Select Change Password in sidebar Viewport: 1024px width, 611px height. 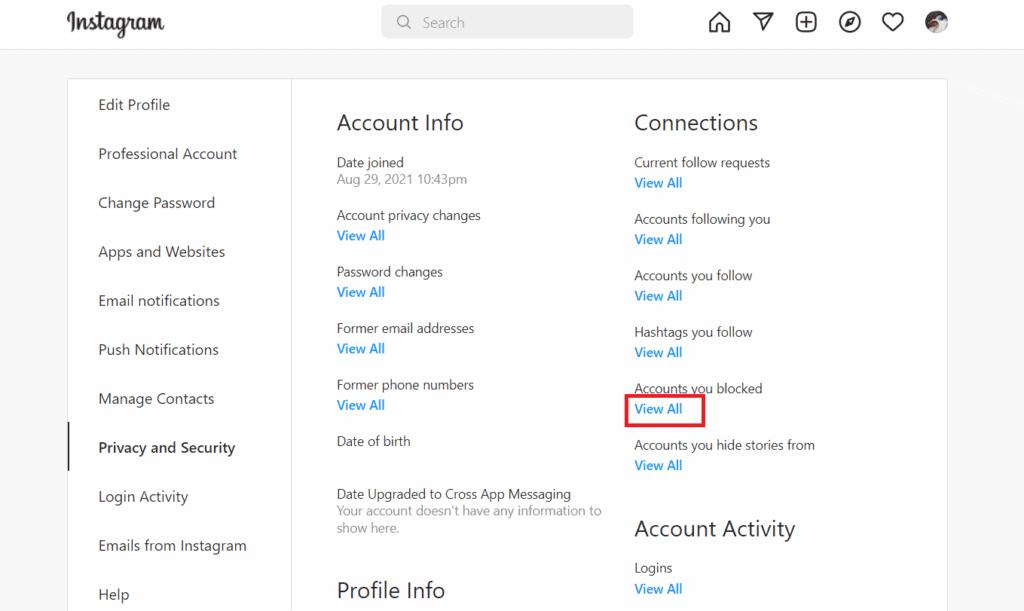pyautogui.click(x=157, y=202)
